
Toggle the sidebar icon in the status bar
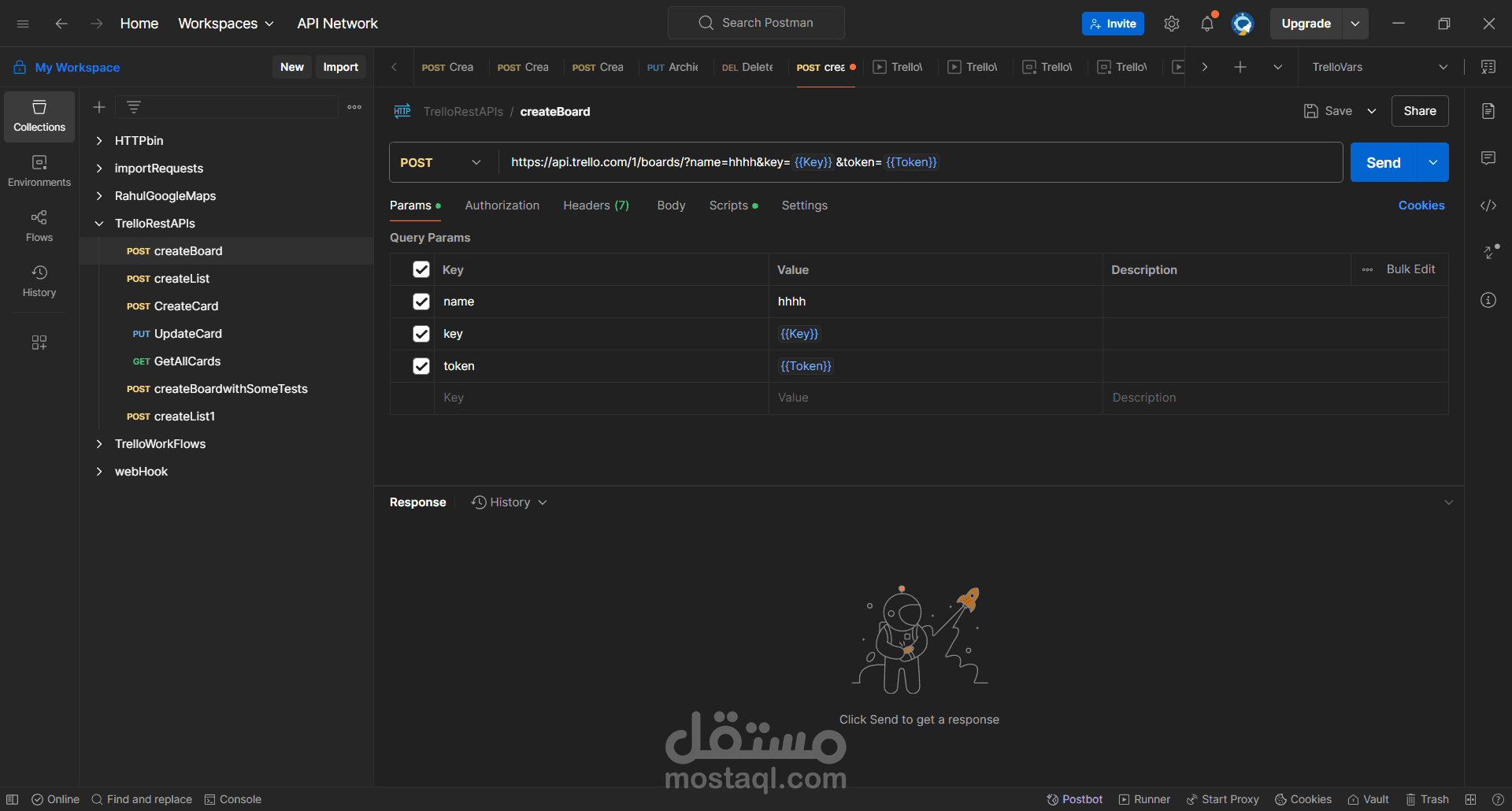click(13, 799)
